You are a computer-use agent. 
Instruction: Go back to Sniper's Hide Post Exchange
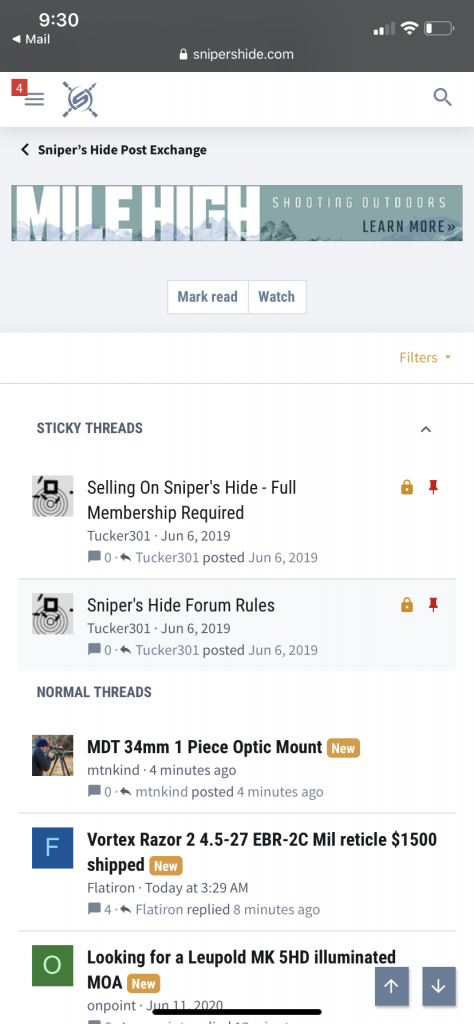coord(114,150)
